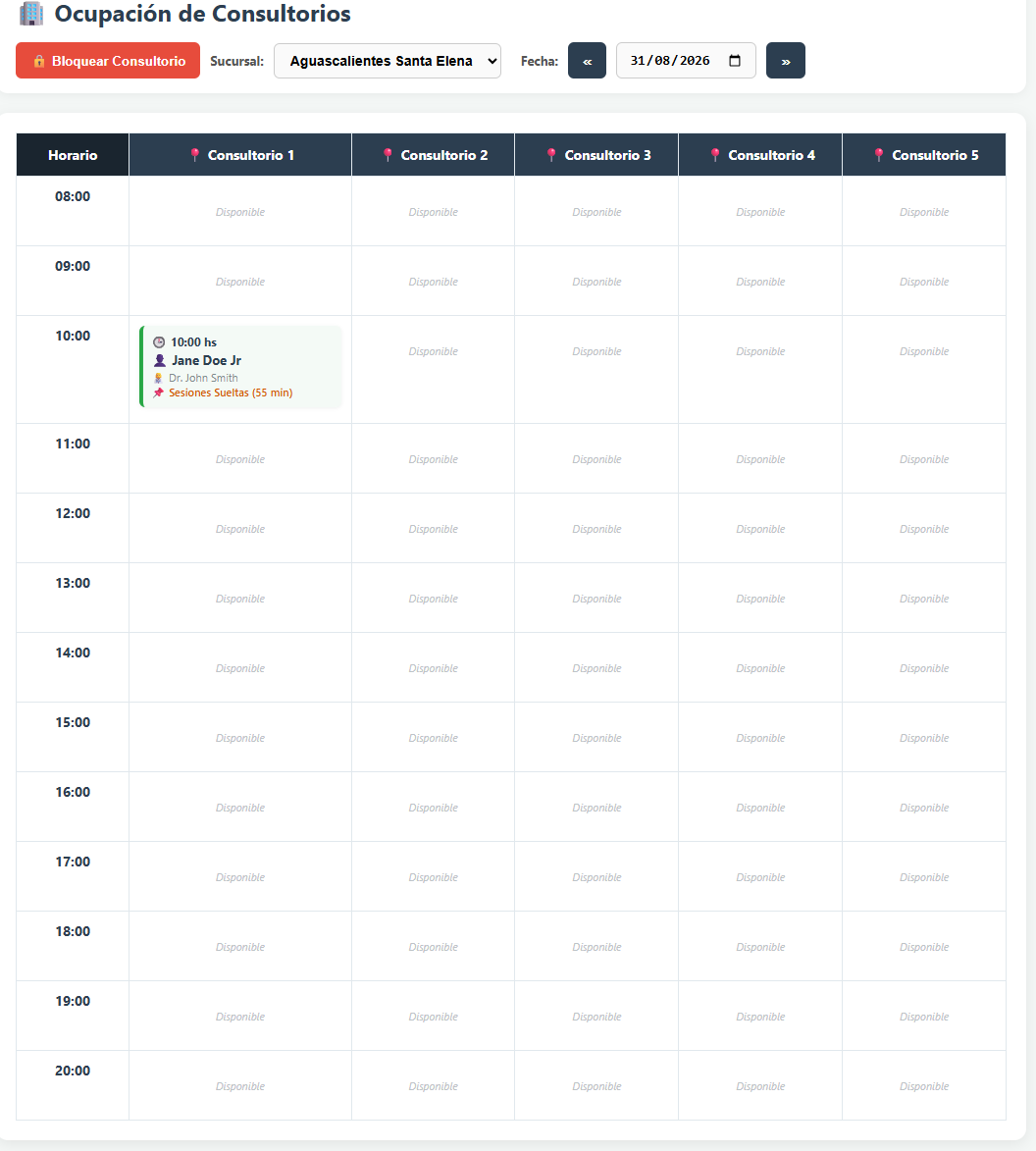Click the Consultorio 1 column header text
1036x1151 pixels.
point(251,155)
